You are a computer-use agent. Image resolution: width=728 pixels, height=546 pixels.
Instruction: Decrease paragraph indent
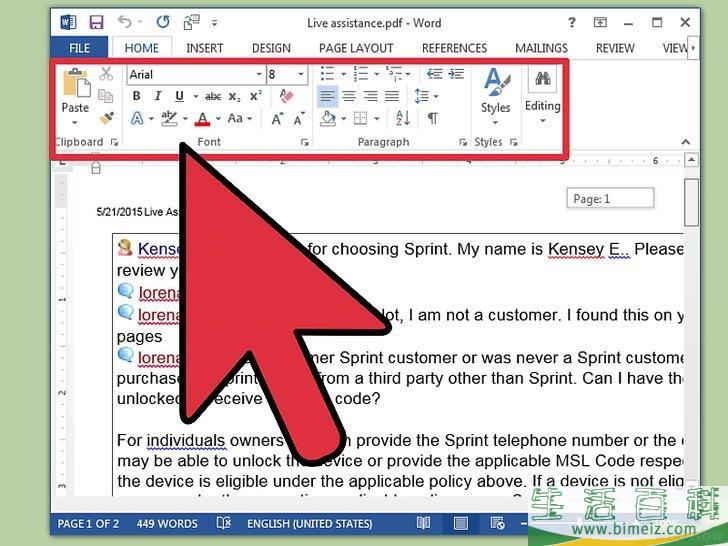(435, 74)
